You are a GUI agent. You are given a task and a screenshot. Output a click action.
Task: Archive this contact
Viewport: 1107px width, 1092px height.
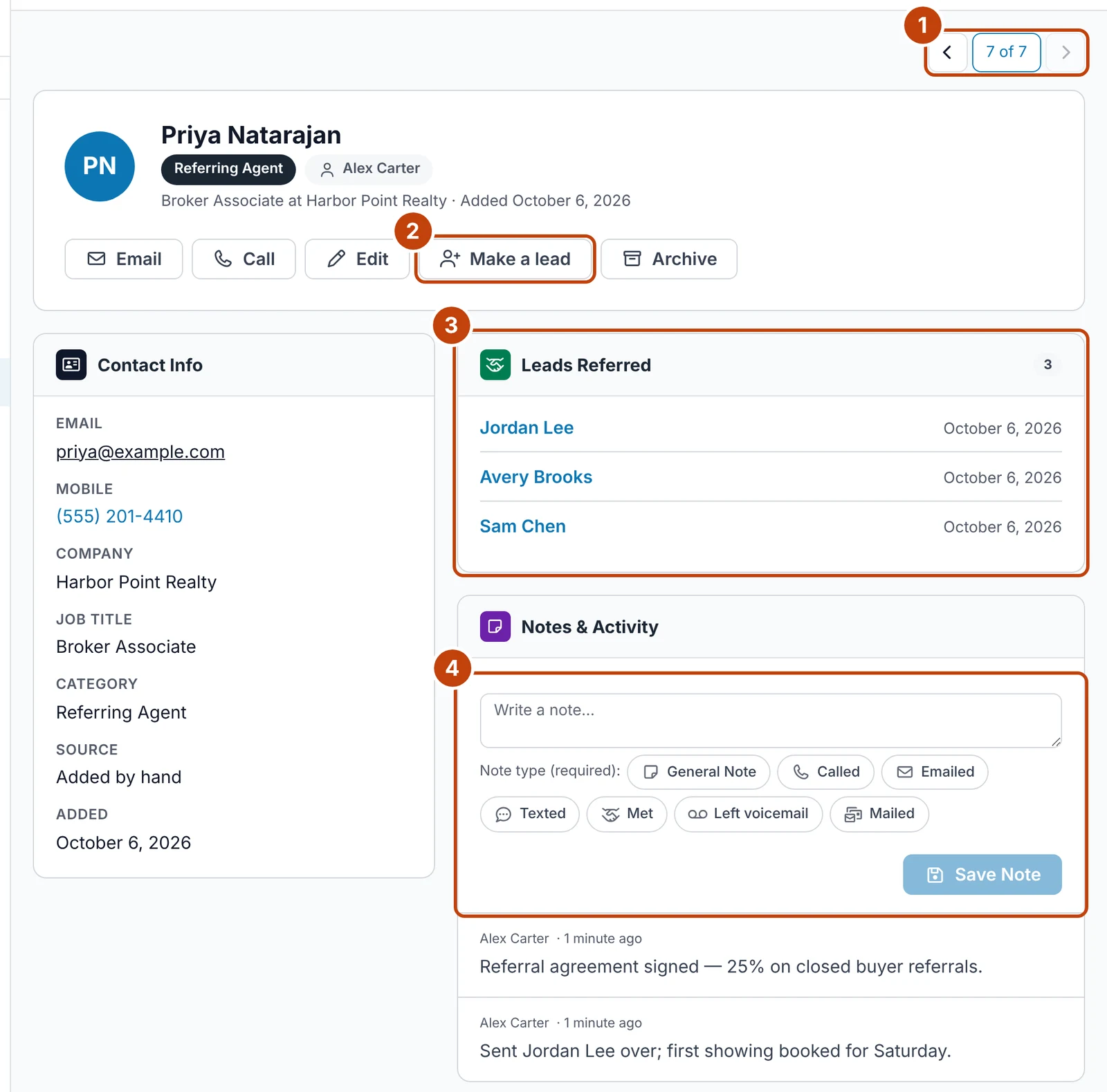(669, 259)
